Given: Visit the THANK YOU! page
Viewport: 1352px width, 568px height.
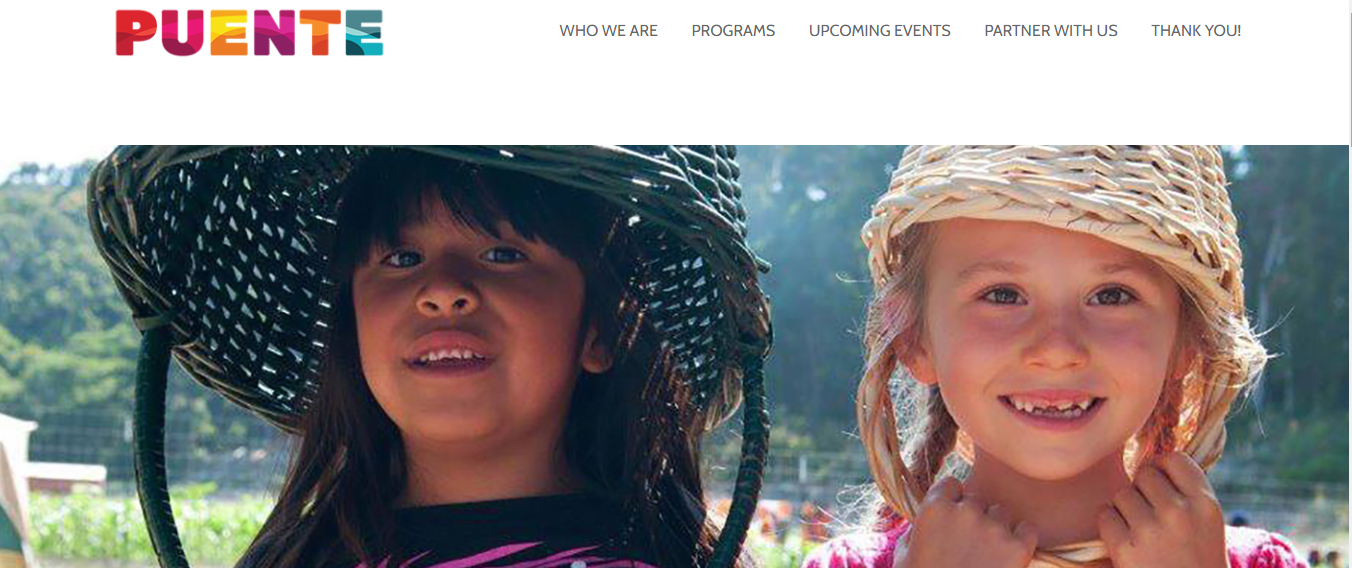Looking at the screenshot, I should click(1196, 31).
